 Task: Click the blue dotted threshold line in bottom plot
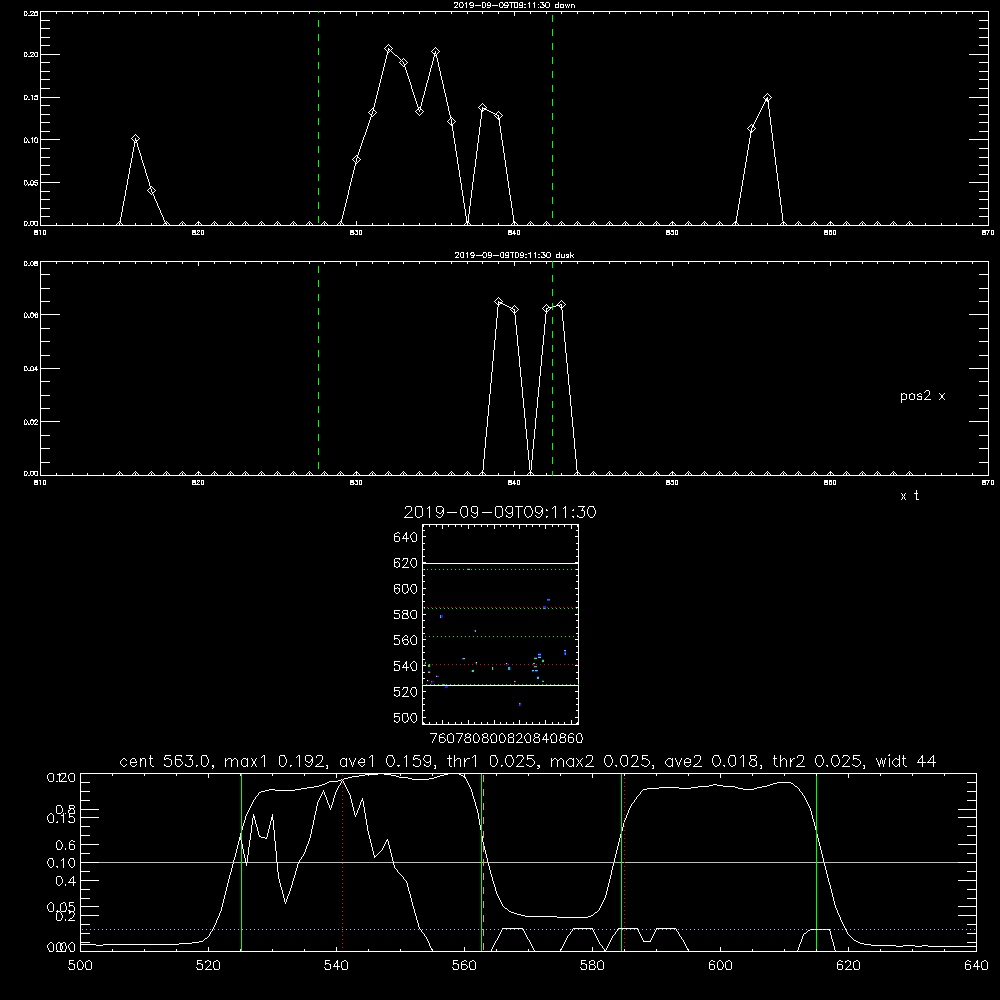point(528,930)
